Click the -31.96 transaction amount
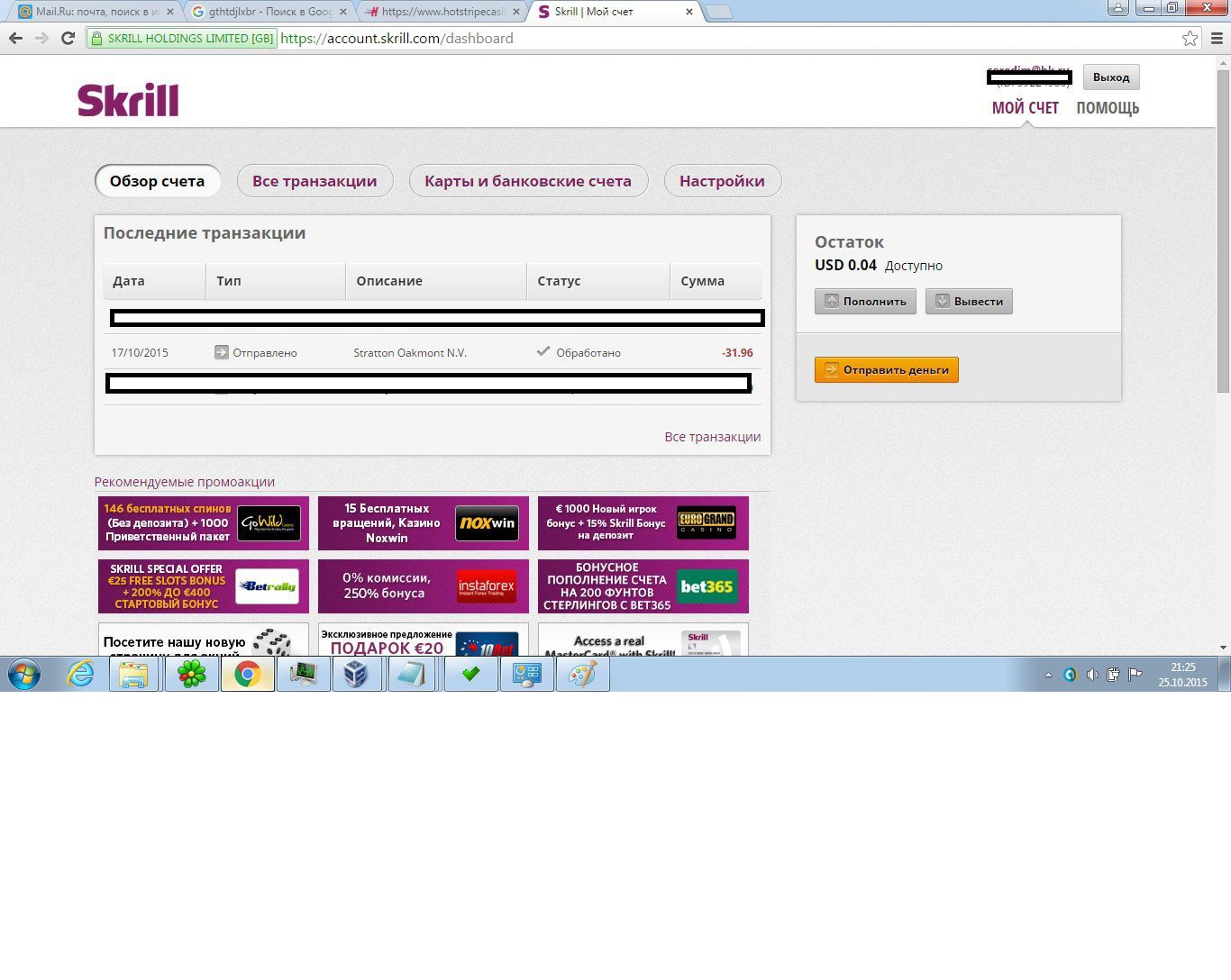The image size is (1231, 980). point(737,353)
